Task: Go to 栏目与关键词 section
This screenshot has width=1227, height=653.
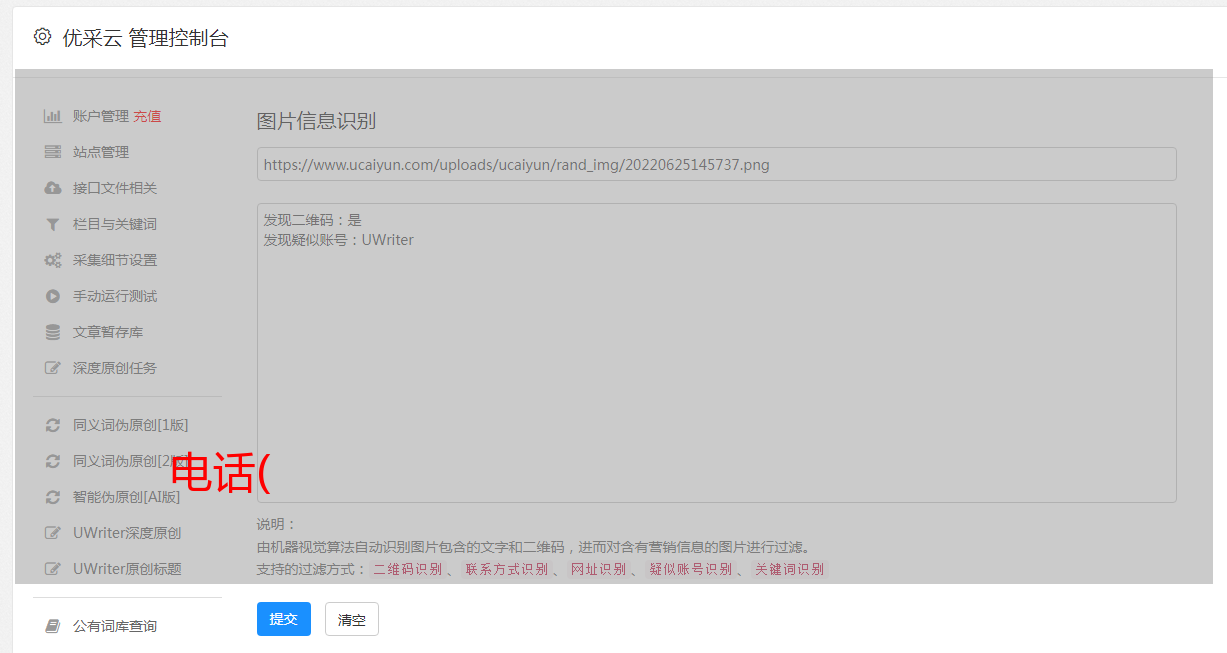Action: pos(115,224)
